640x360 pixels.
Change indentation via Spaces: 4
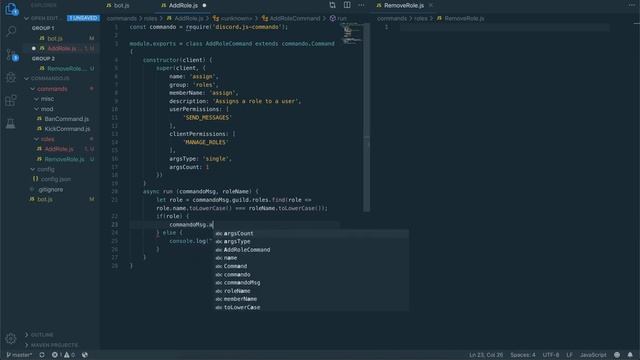point(522,355)
